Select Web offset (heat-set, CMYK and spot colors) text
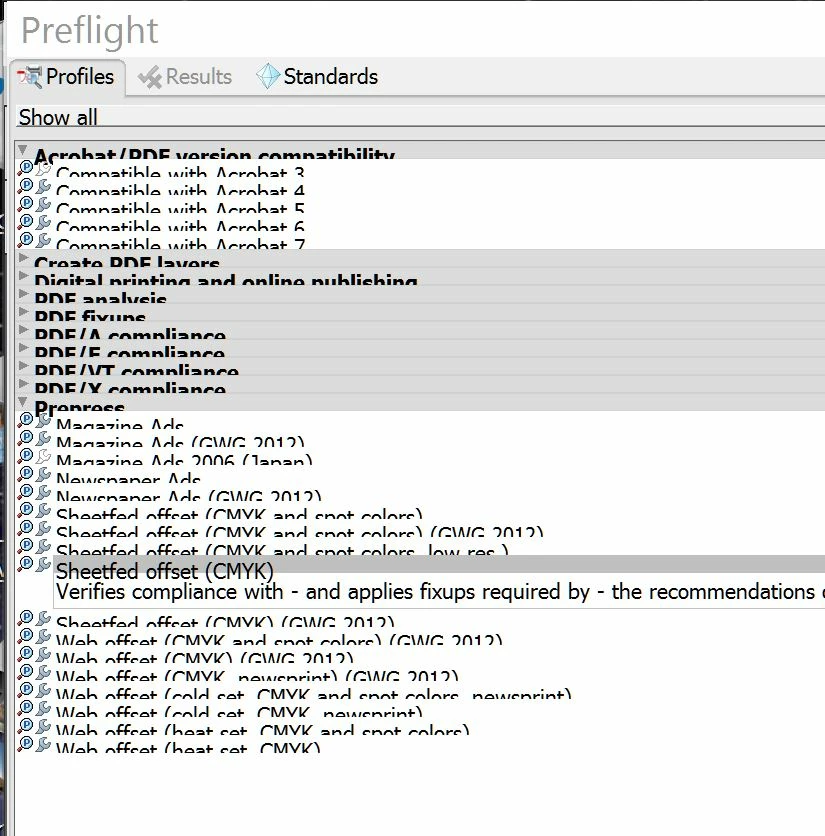 point(262,731)
